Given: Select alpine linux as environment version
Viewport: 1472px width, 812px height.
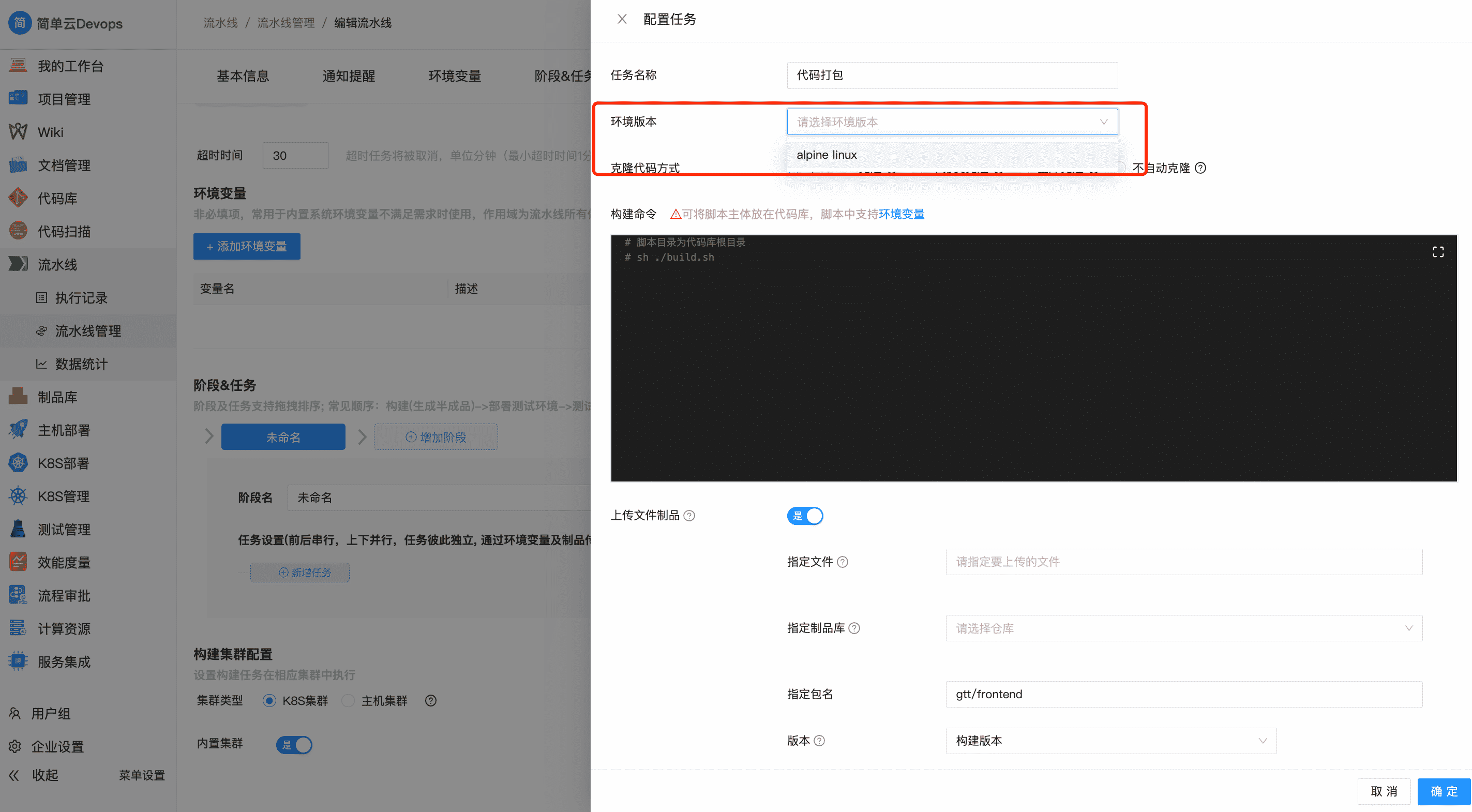Looking at the screenshot, I should (827, 154).
